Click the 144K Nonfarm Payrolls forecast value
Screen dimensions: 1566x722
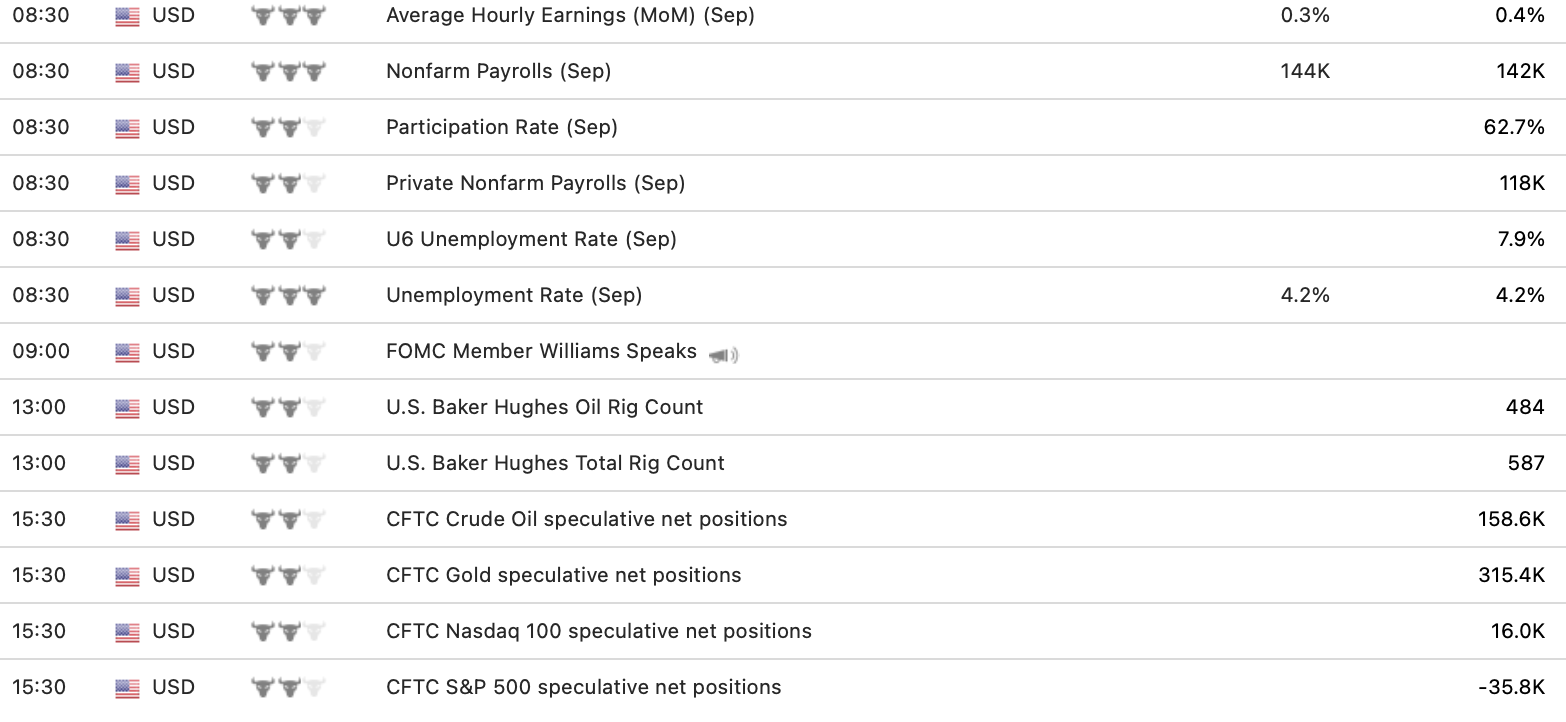click(x=1305, y=71)
